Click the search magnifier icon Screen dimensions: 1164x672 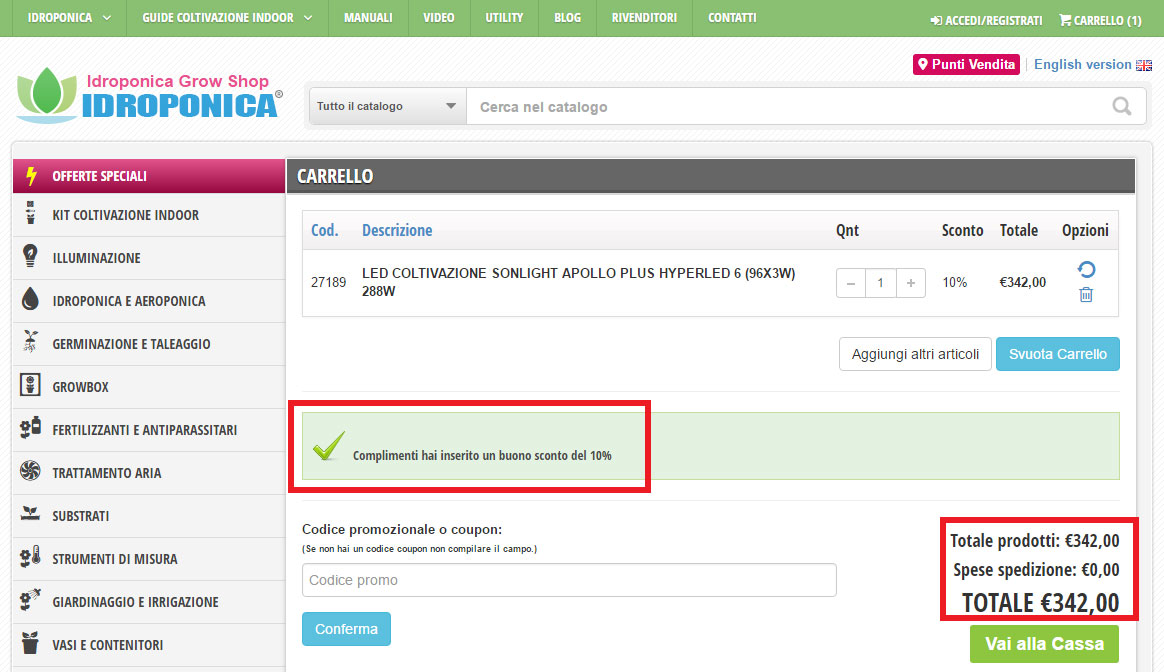[1122, 107]
